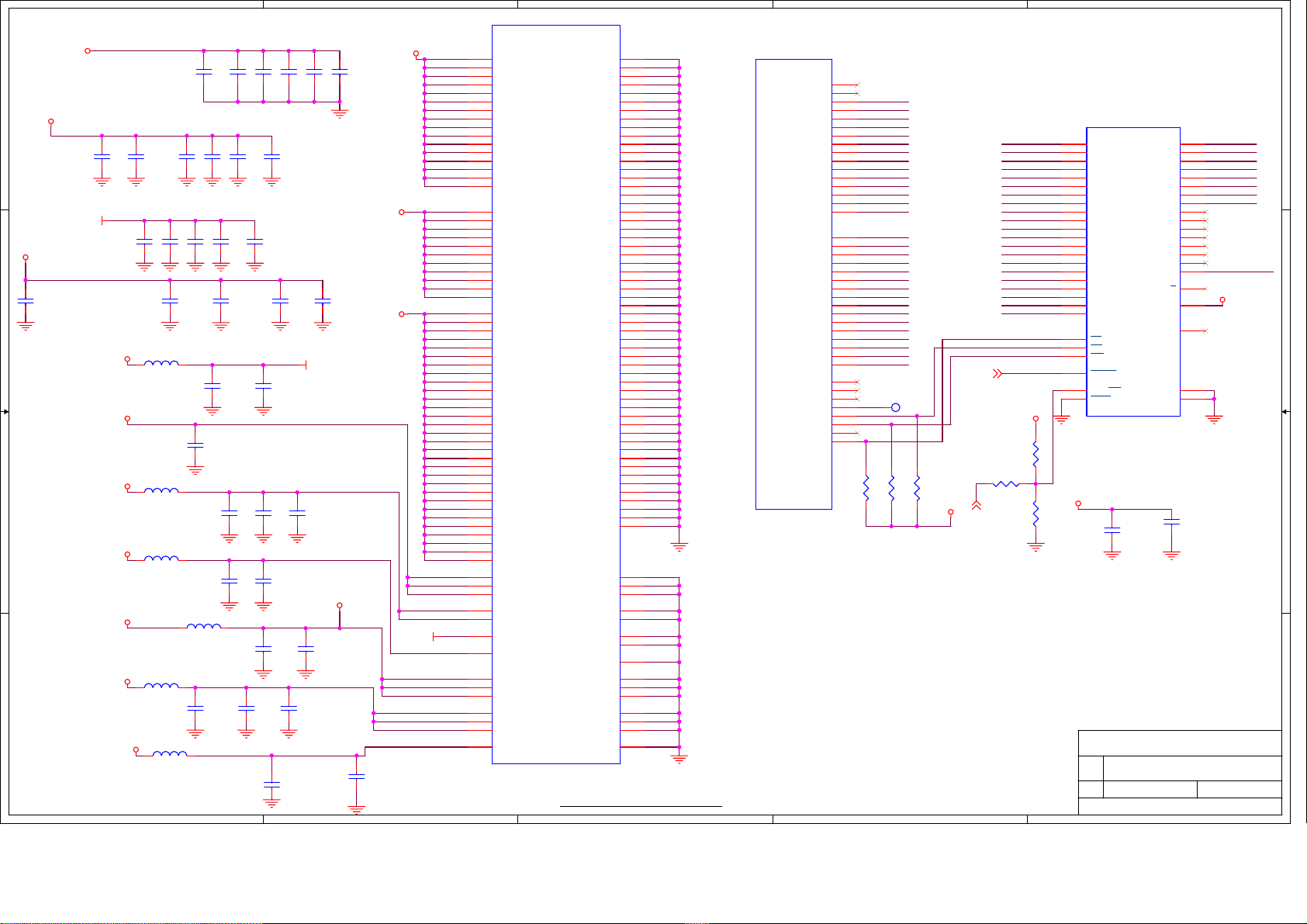Select the large central IC symbol body
This screenshot has width=1307, height=924.
click(556, 394)
